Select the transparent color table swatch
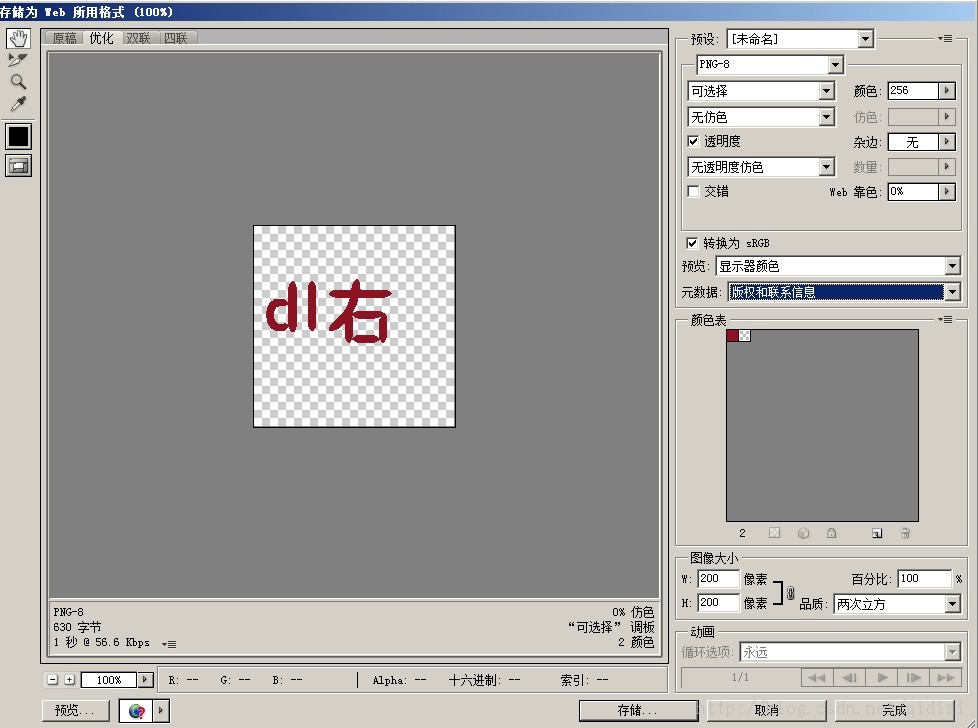The image size is (978, 728). [x=745, y=336]
